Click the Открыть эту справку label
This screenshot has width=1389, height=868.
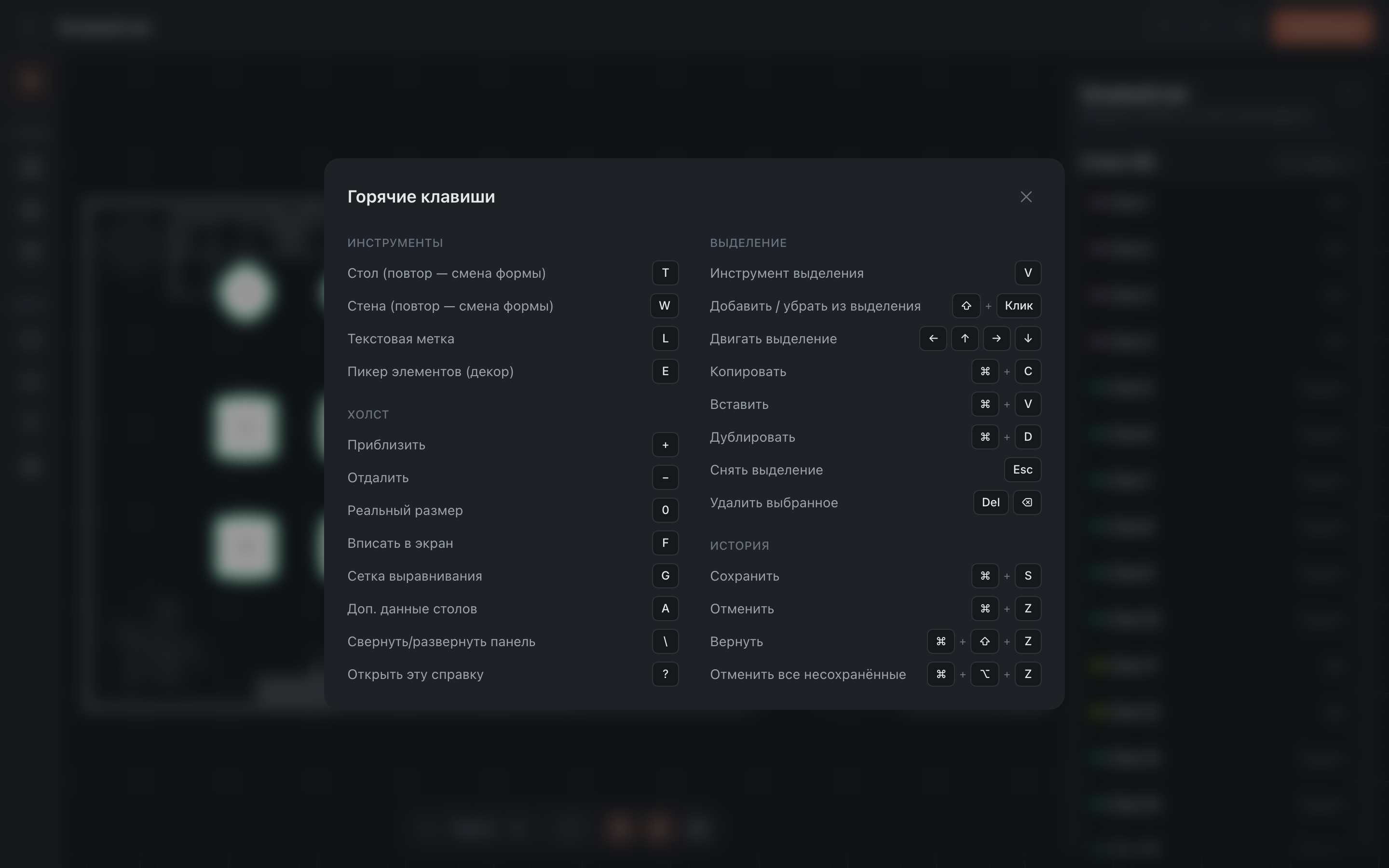tap(415, 674)
